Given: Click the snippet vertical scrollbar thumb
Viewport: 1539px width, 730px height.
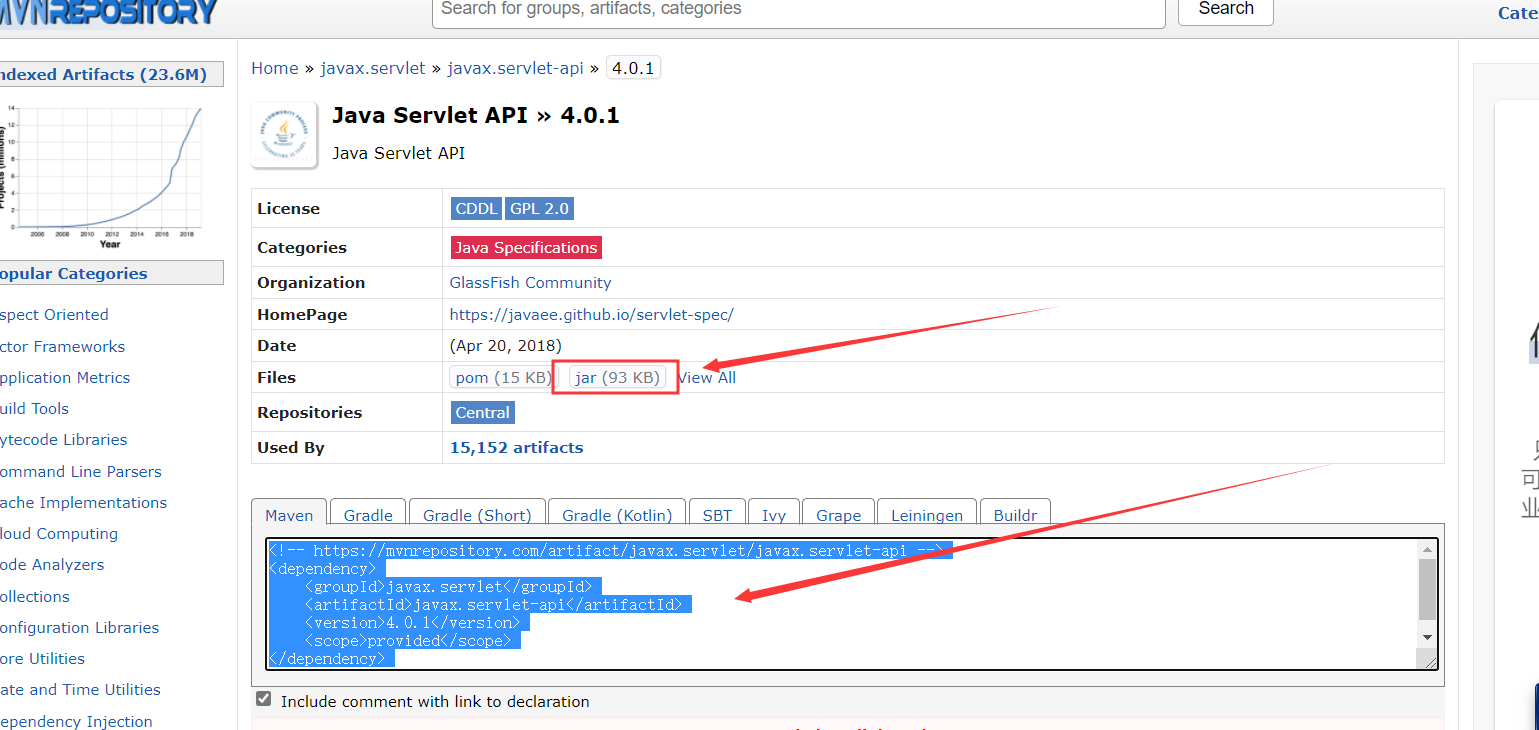Looking at the screenshot, I should [1427, 589].
